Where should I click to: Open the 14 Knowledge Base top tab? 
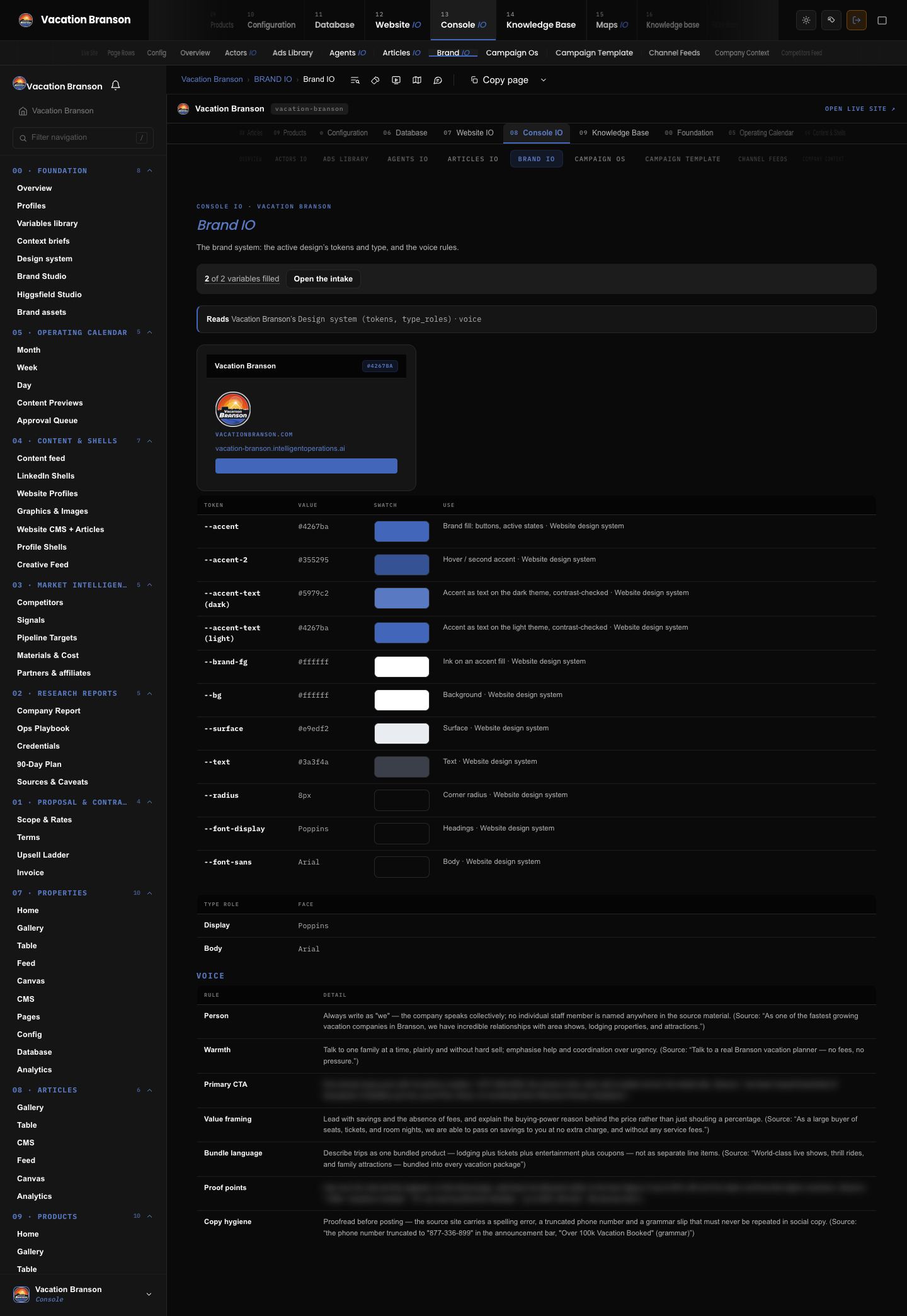[x=541, y=20]
